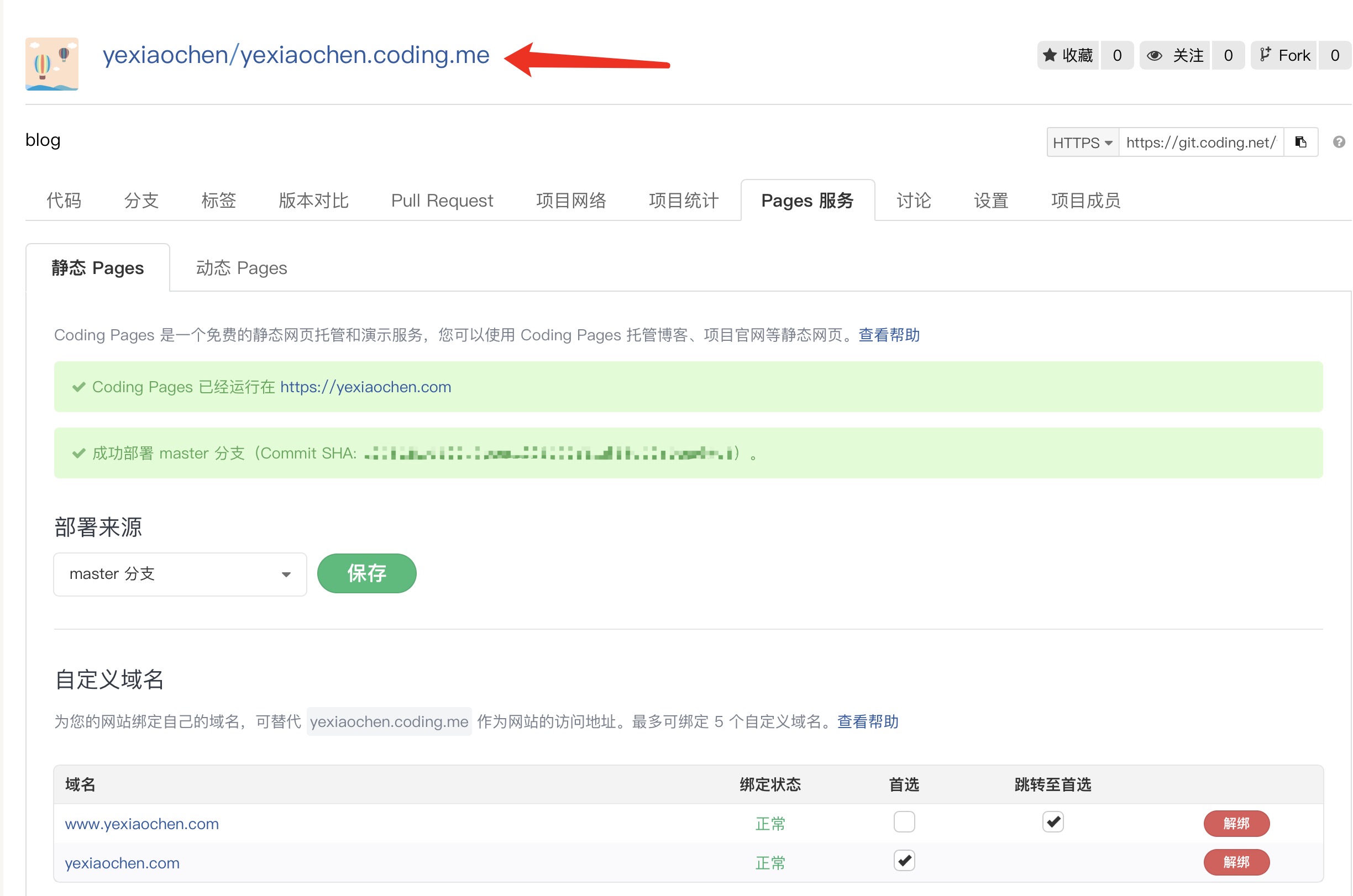Expand the master 分支 deploy source dropdown
The image size is (1353, 896).
pos(180,574)
